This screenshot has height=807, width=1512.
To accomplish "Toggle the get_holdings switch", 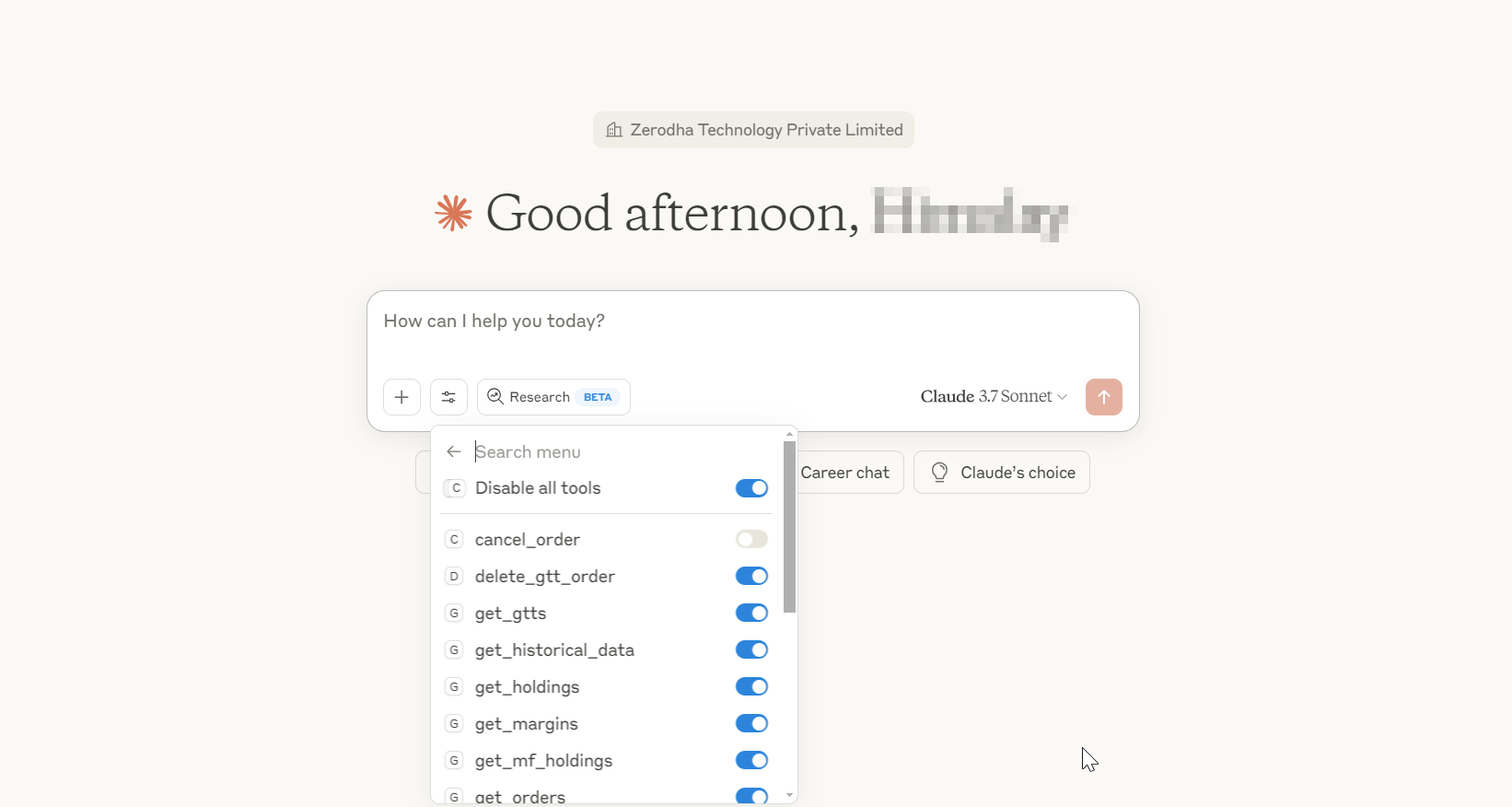I will pyautogui.click(x=751, y=686).
